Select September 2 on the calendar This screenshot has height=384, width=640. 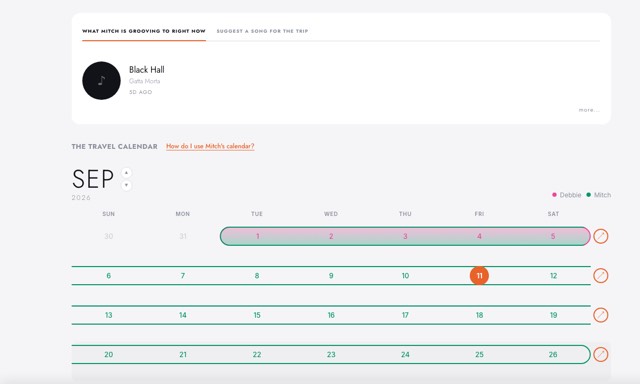(331, 236)
